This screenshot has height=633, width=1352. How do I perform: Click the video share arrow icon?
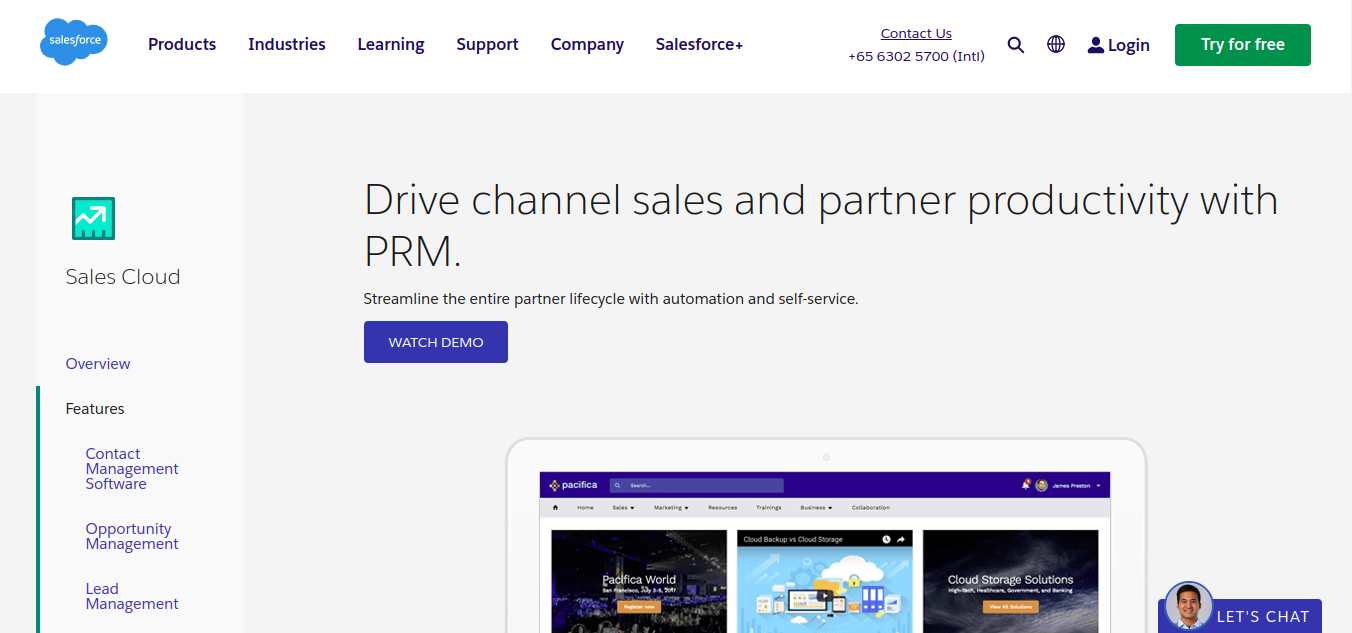coord(900,539)
